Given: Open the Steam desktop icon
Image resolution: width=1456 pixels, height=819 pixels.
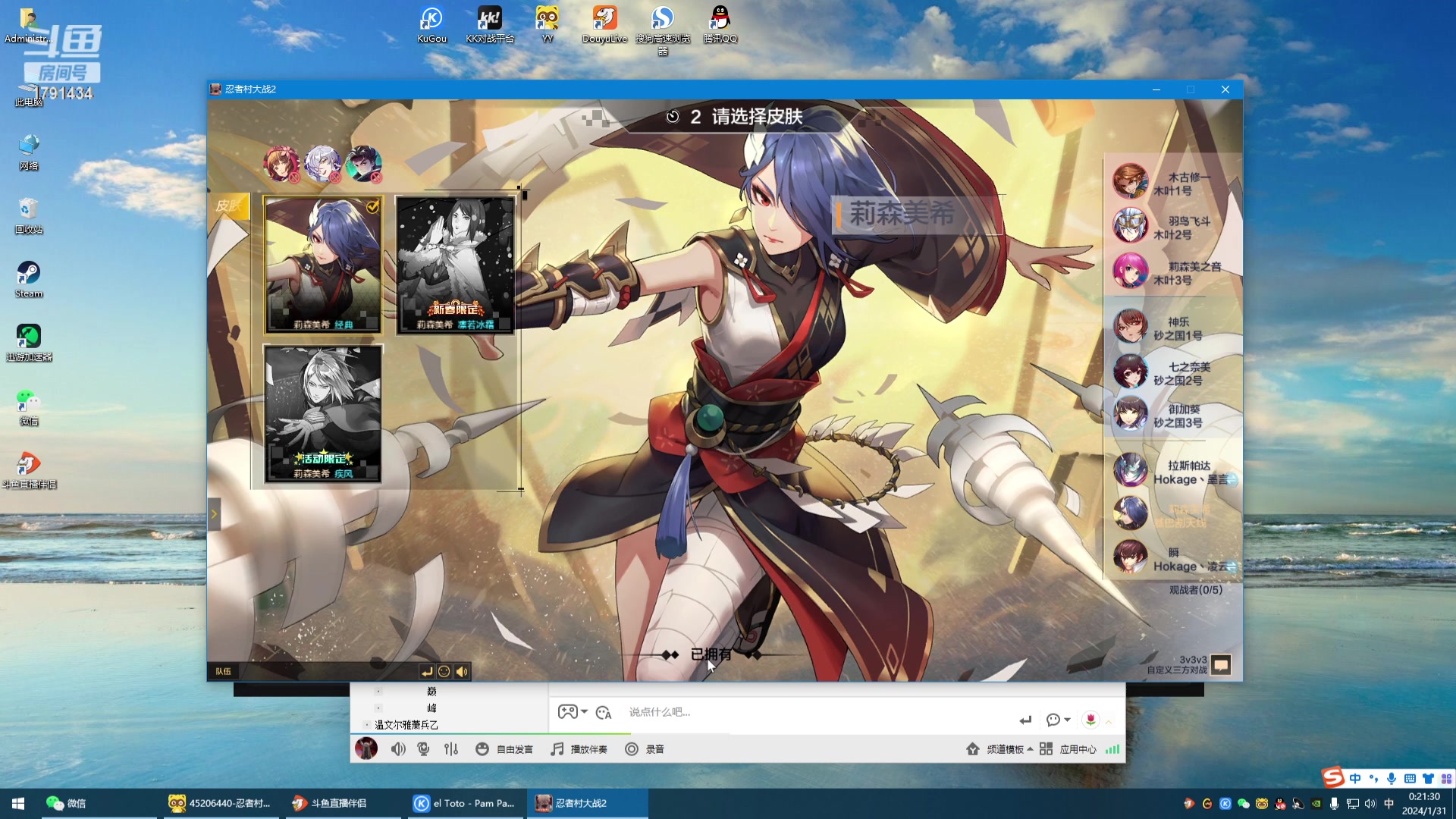Looking at the screenshot, I should [x=29, y=279].
